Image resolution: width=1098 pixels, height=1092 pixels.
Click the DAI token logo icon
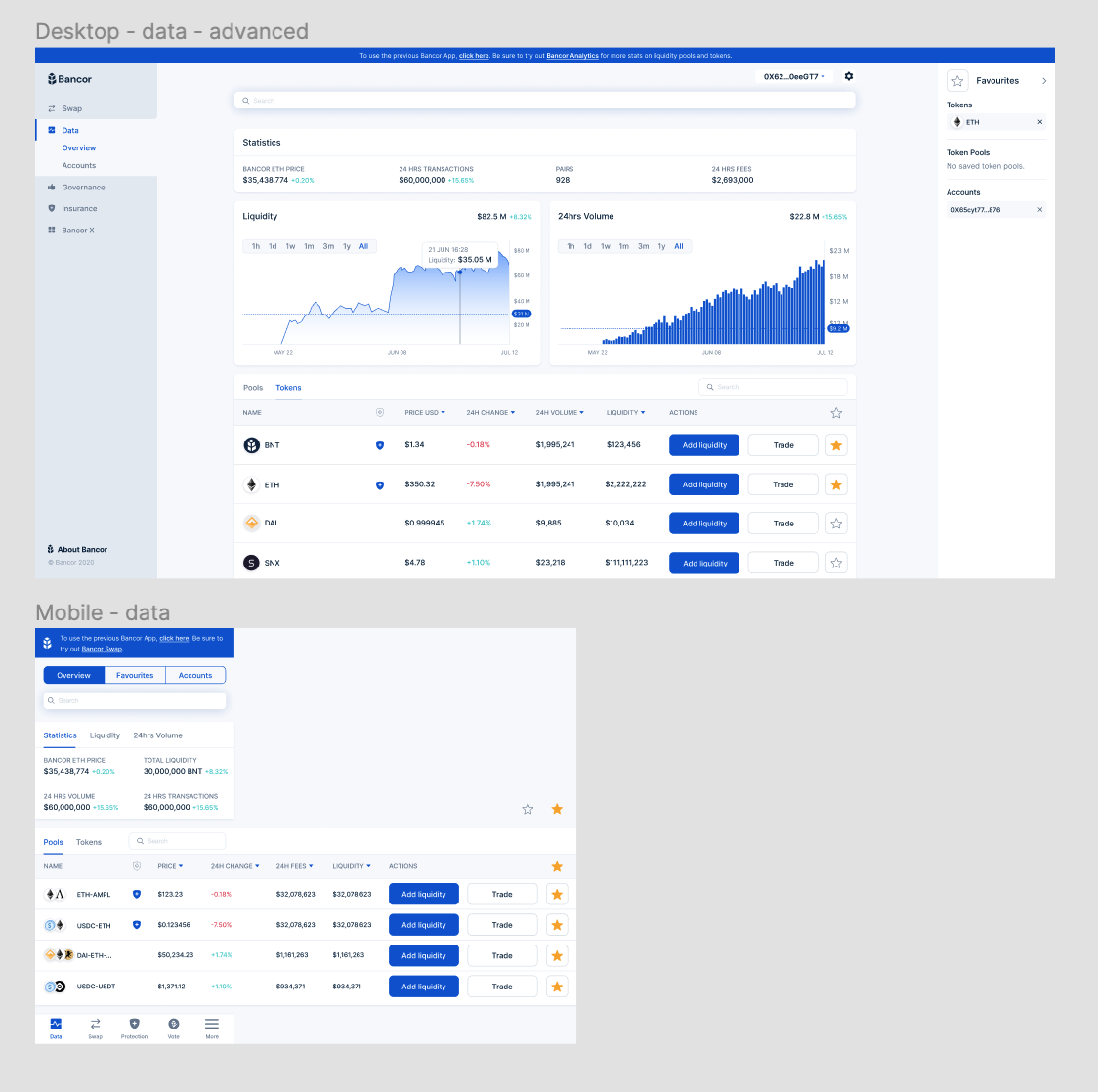(251, 523)
